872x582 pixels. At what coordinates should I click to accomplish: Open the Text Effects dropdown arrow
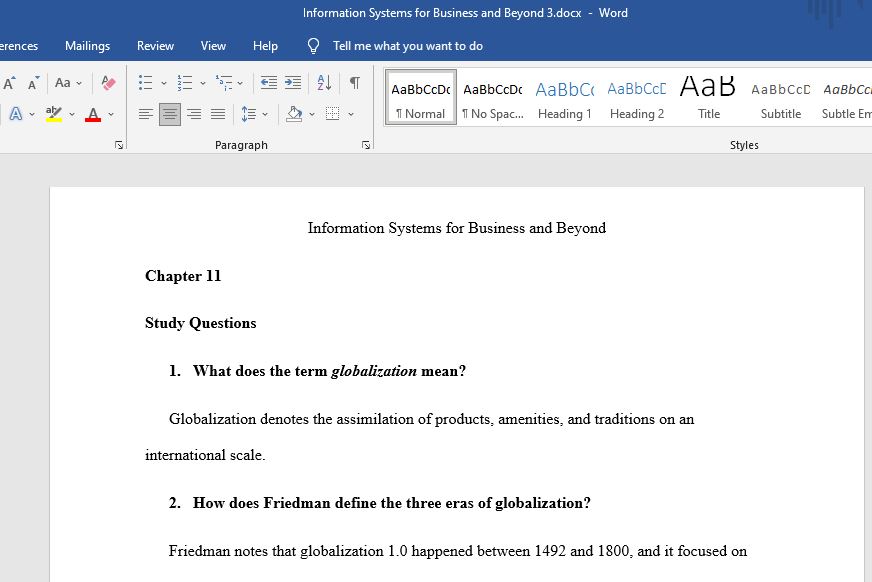click(x=32, y=115)
